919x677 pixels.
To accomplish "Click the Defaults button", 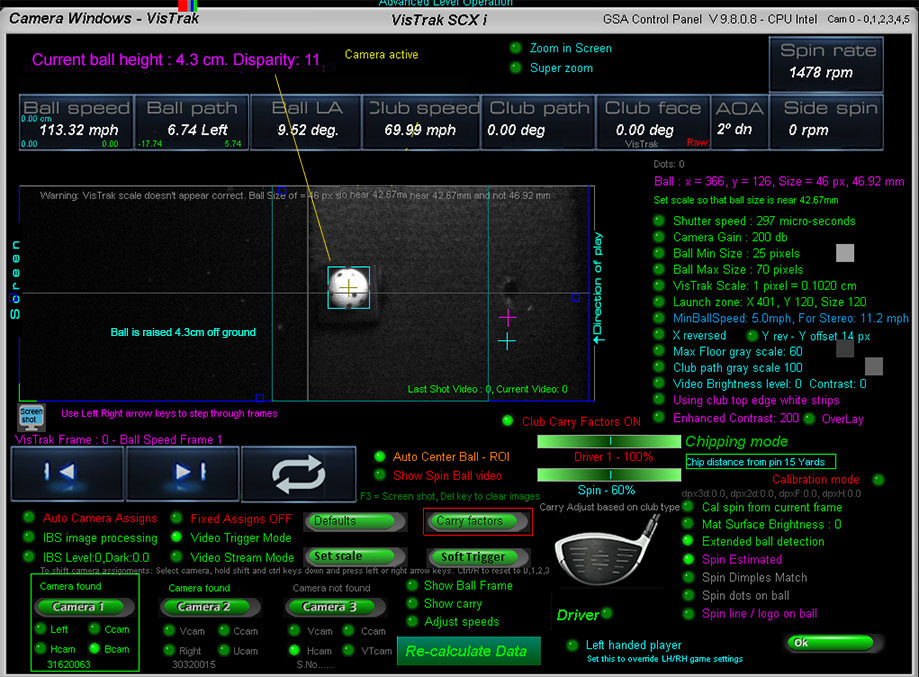I will point(355,521).
